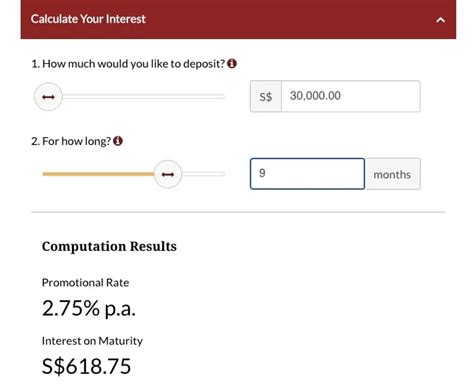Click the Interest on Maturity label

point(92,341)
